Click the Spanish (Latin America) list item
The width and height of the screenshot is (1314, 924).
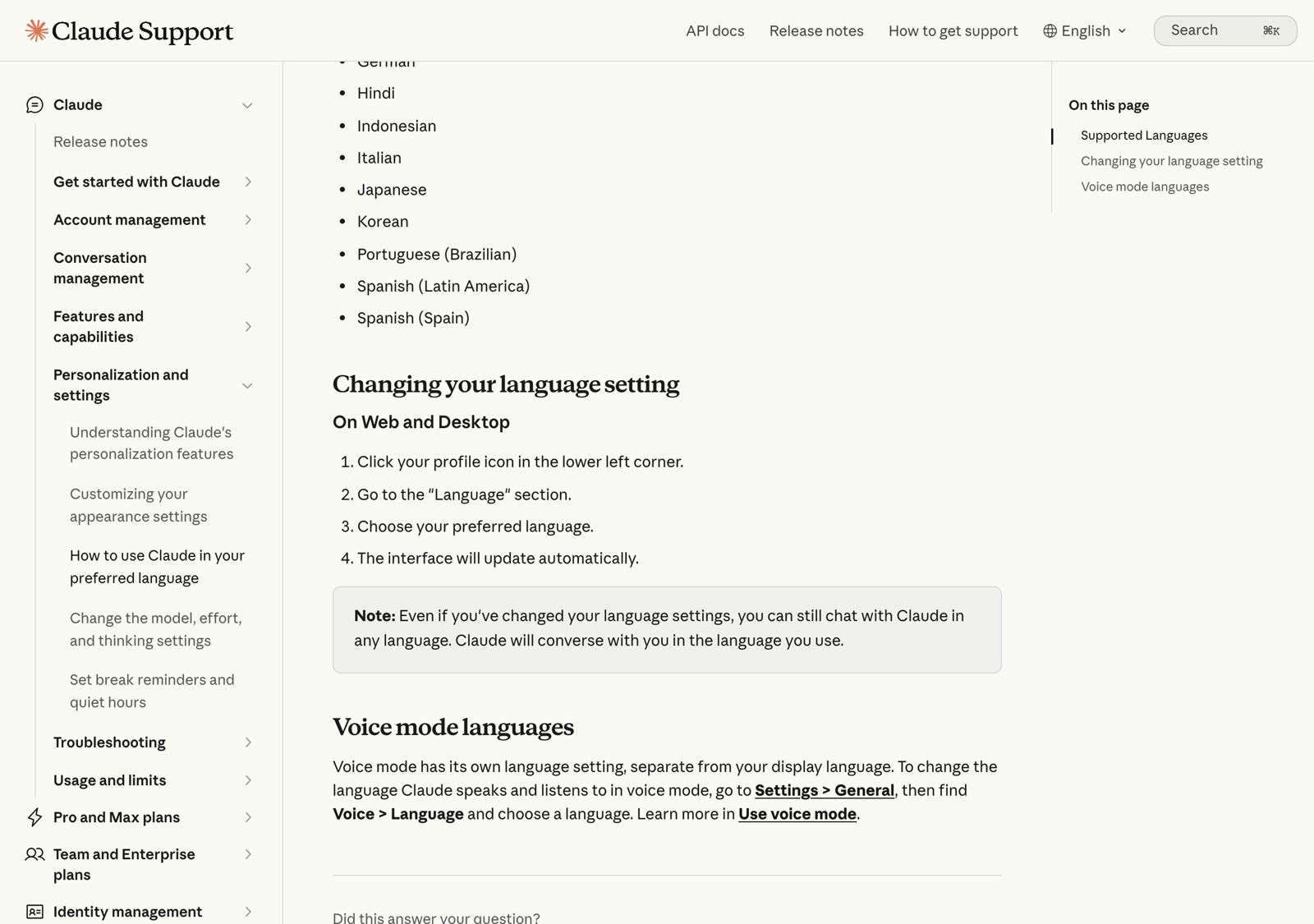coord(443,287)
